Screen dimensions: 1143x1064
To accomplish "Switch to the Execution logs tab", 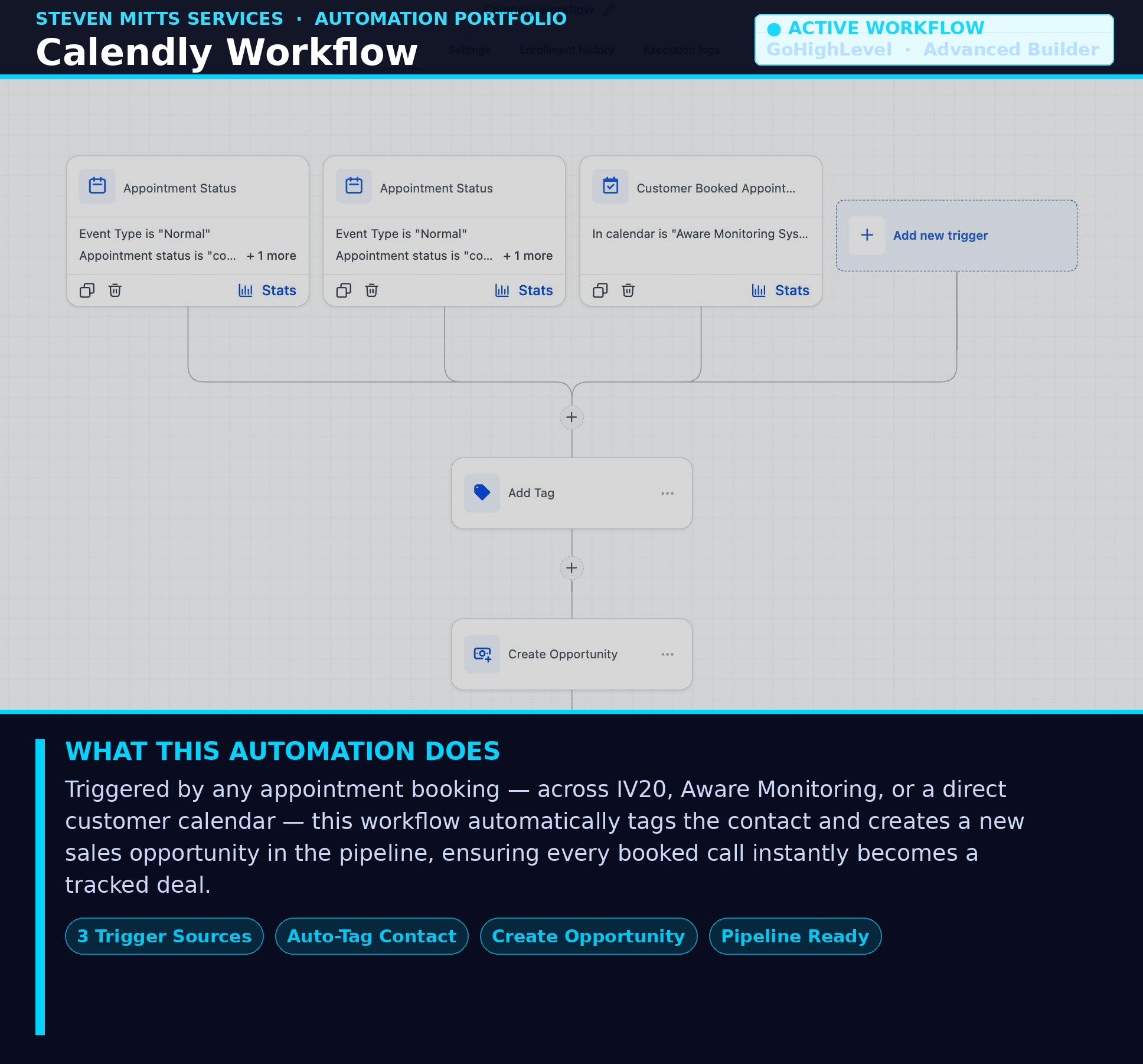I will tap(681, 50).
